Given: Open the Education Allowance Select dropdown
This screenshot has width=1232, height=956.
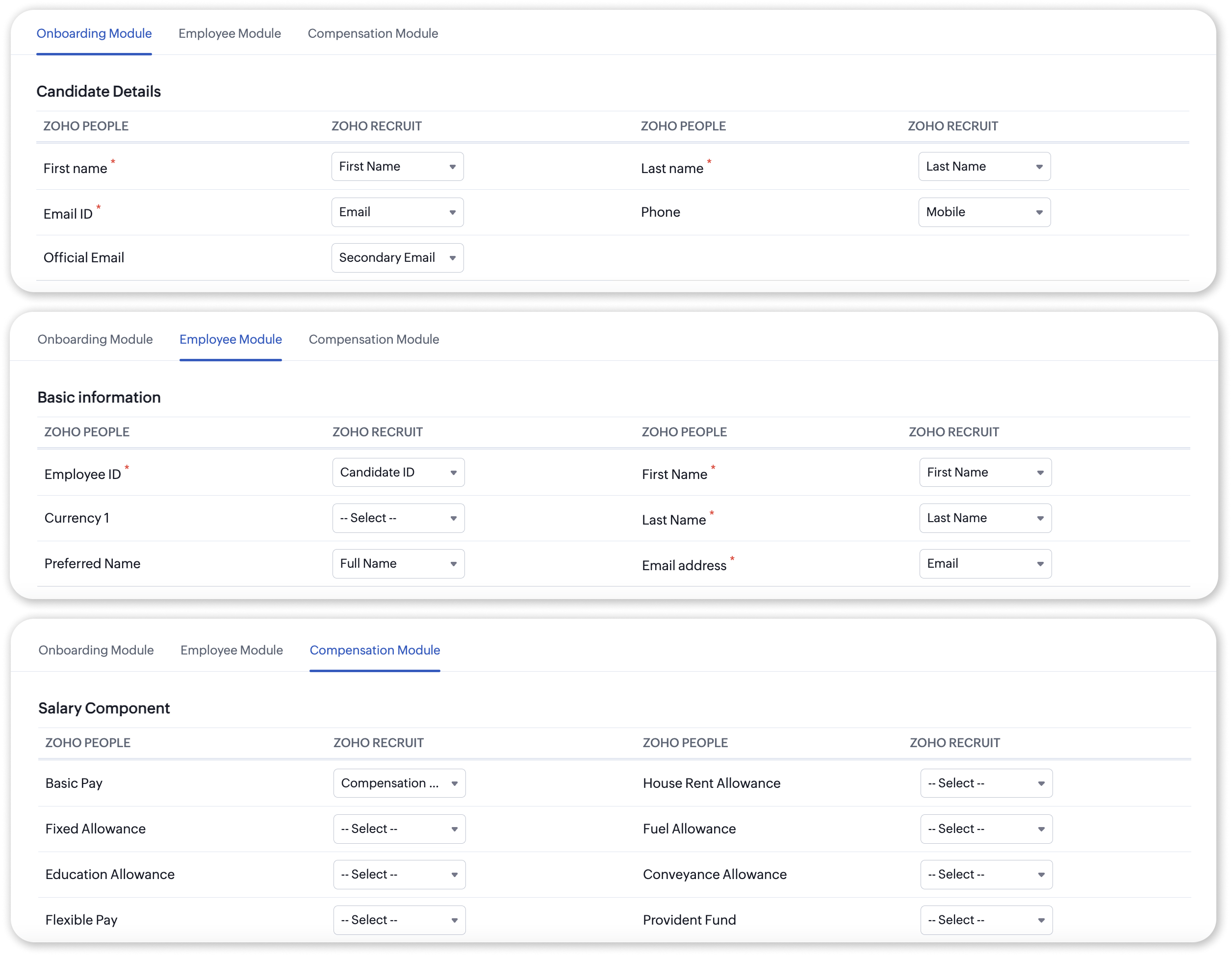Looking at the screenshot, I should click(399, 874).
